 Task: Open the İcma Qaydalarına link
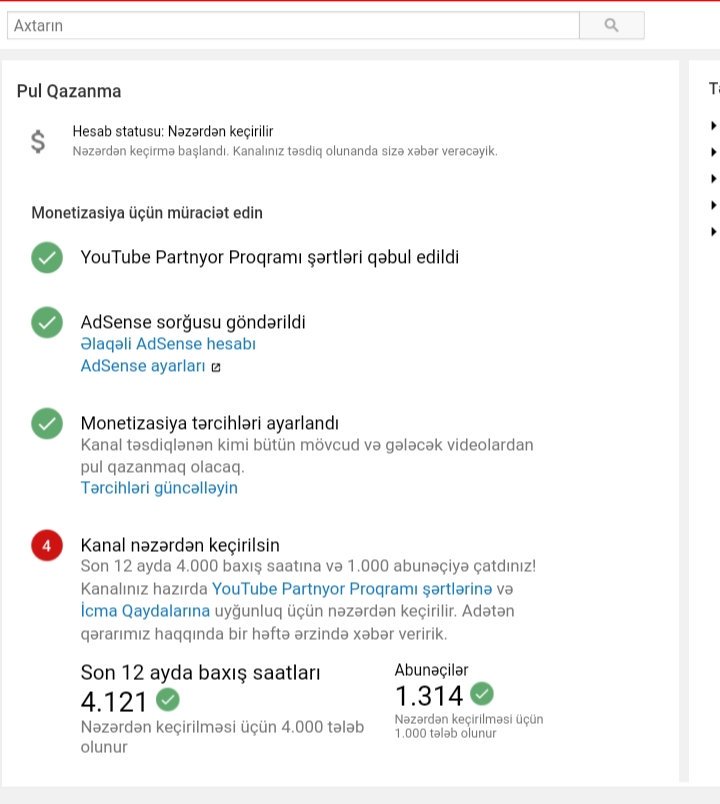[x=145, y=611]
